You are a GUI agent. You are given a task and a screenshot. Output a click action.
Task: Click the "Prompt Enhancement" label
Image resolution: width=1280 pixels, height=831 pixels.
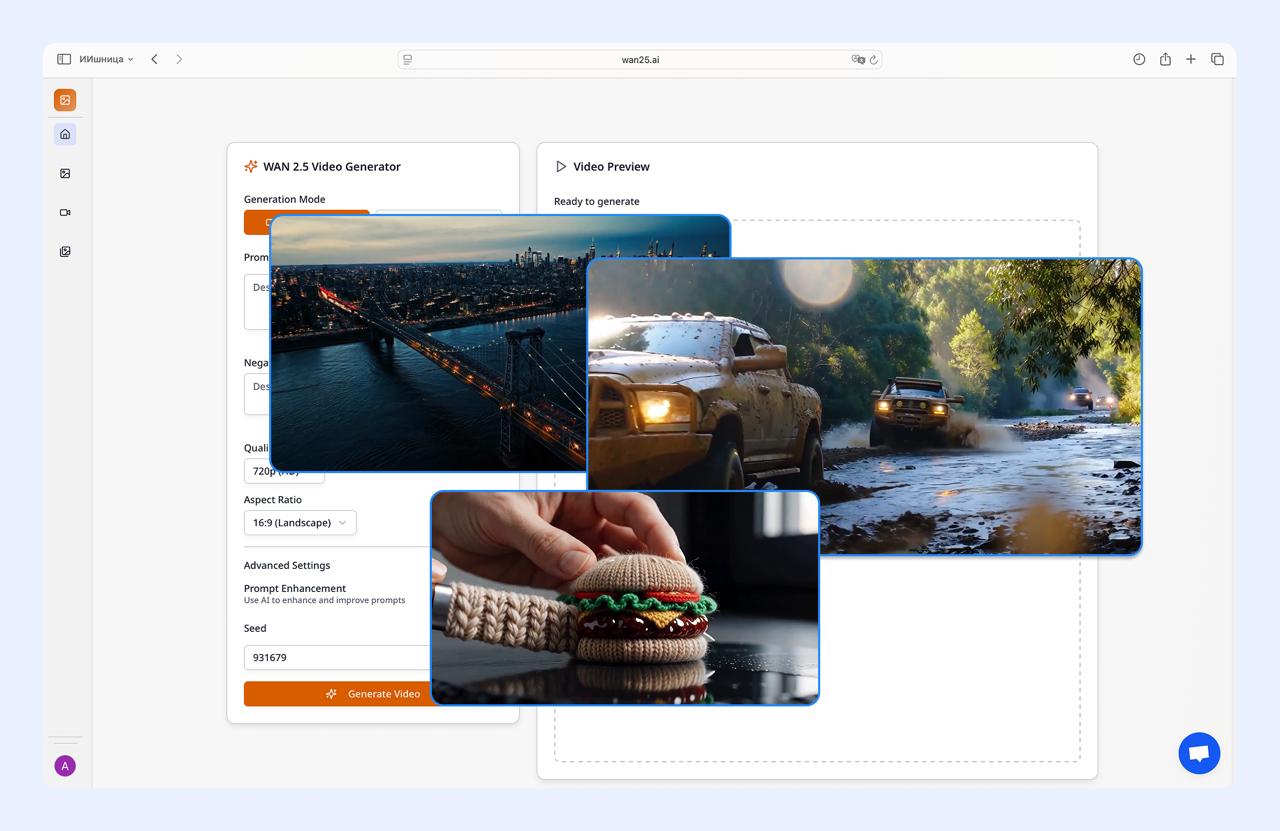[x=295, y=588]
